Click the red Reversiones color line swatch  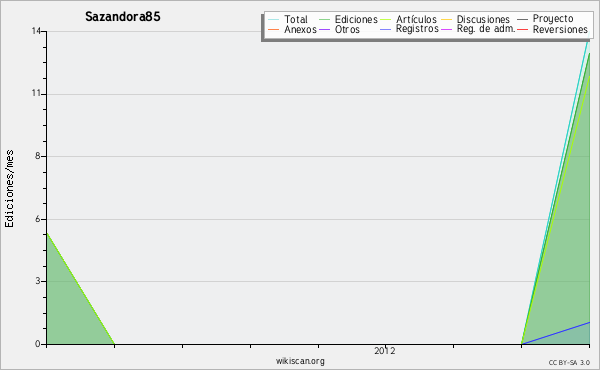pyautogui.click(x=523, y=29)
